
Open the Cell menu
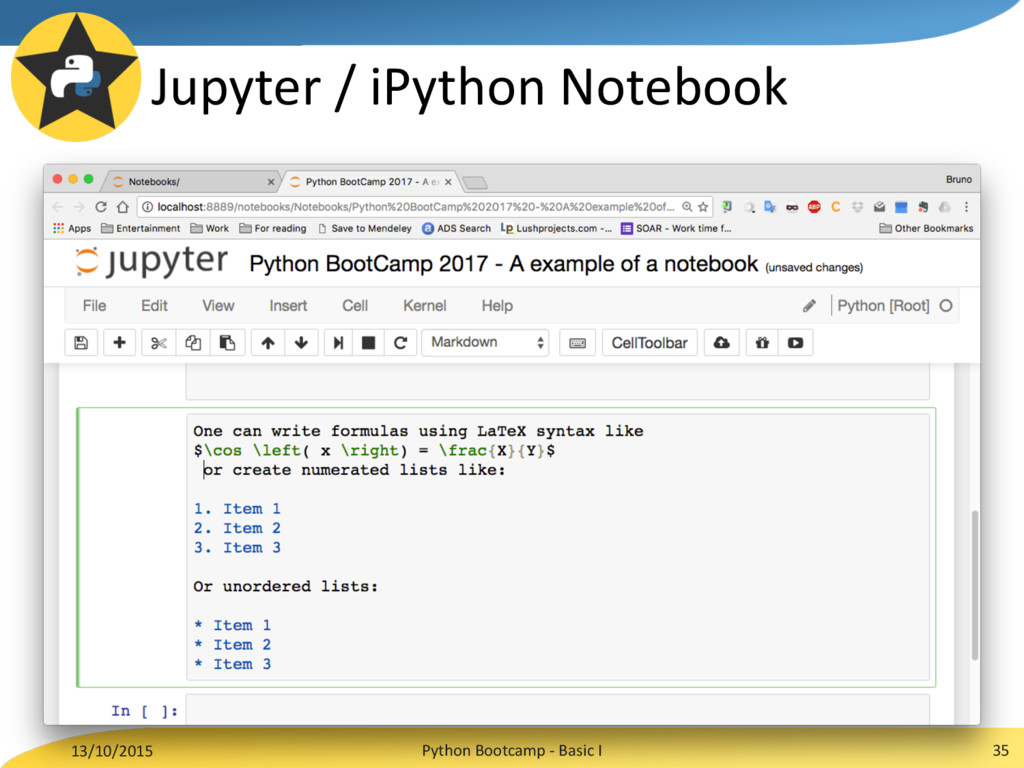355,306
